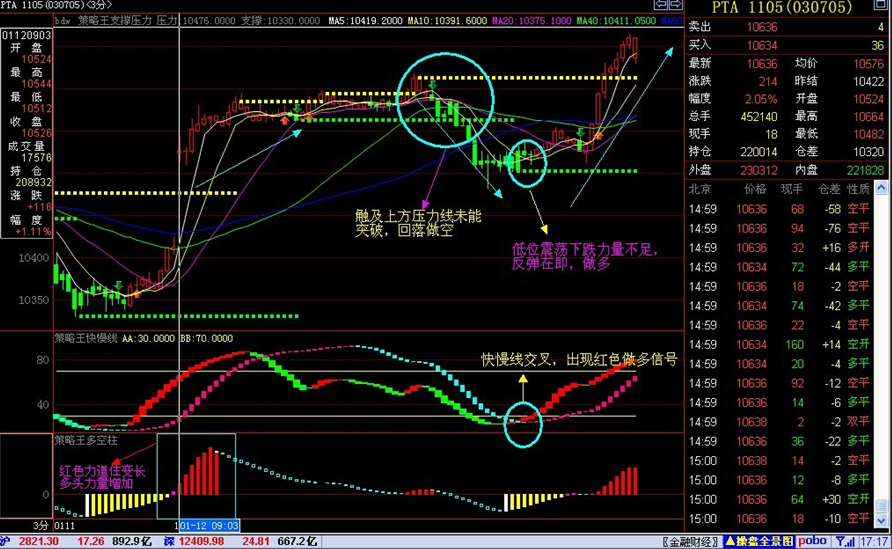Image resolution: width=892 pixels, height=549 pixels.
Task: Click the 3分 period label below the chart
Action: click(x=40, y=525)
